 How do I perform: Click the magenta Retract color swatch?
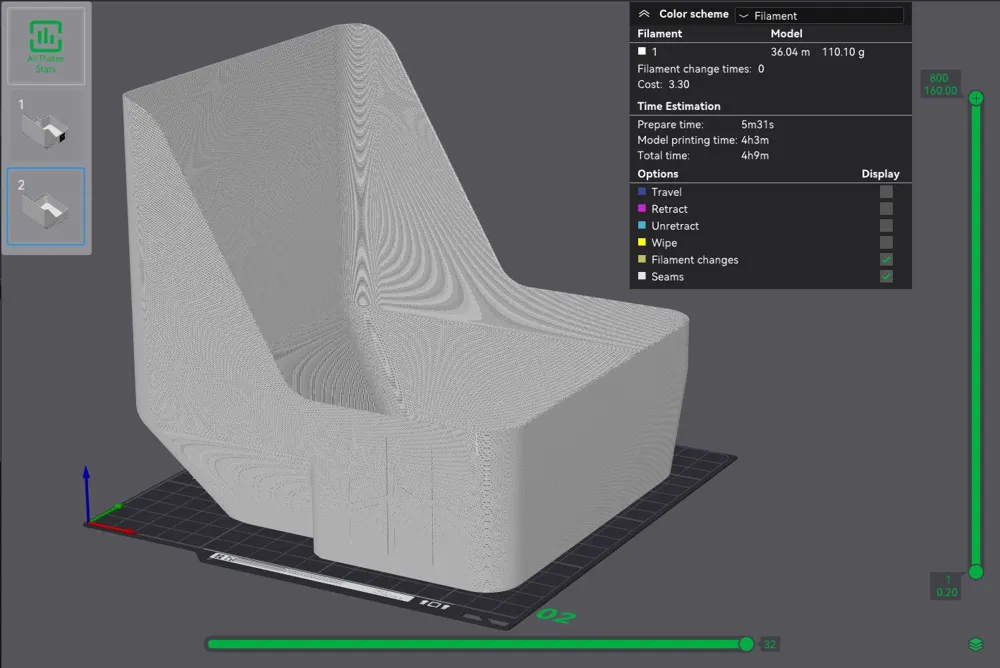click(642, 208)
